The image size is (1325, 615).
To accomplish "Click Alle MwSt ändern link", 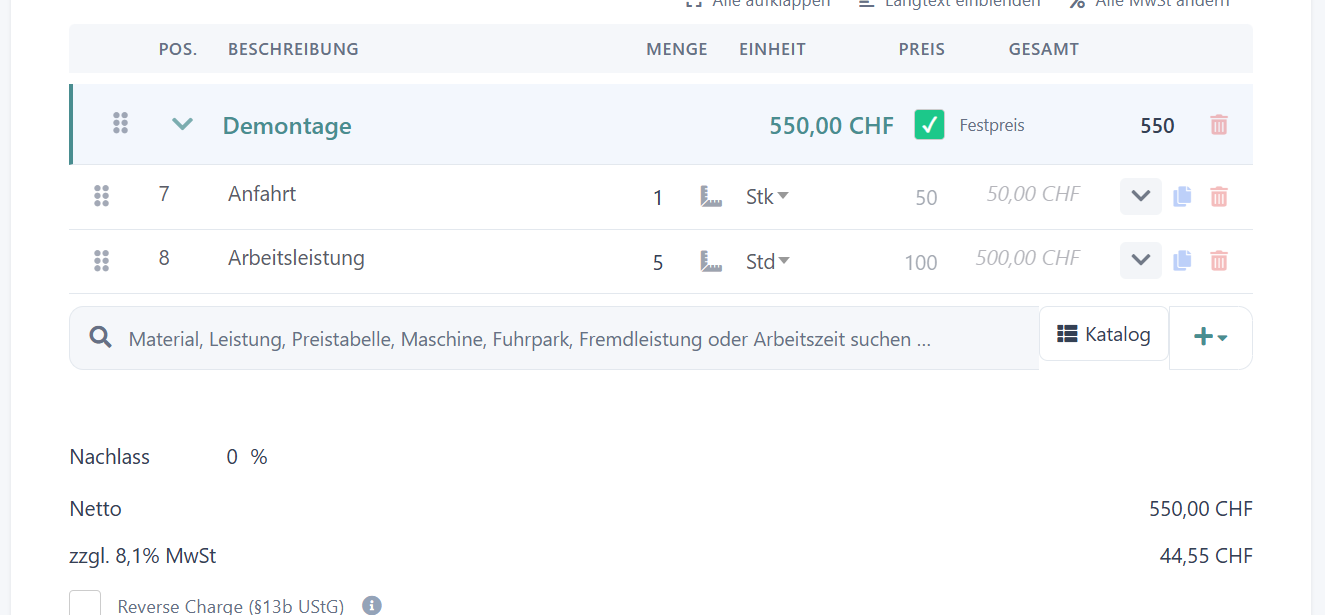I will (1150, 3).
